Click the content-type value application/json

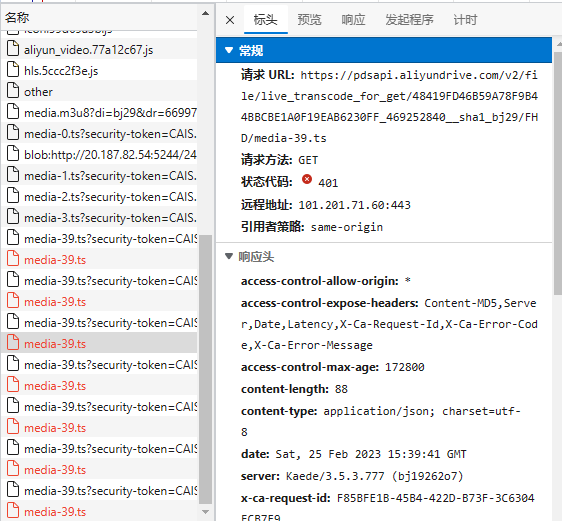click(x=381, y=421)
